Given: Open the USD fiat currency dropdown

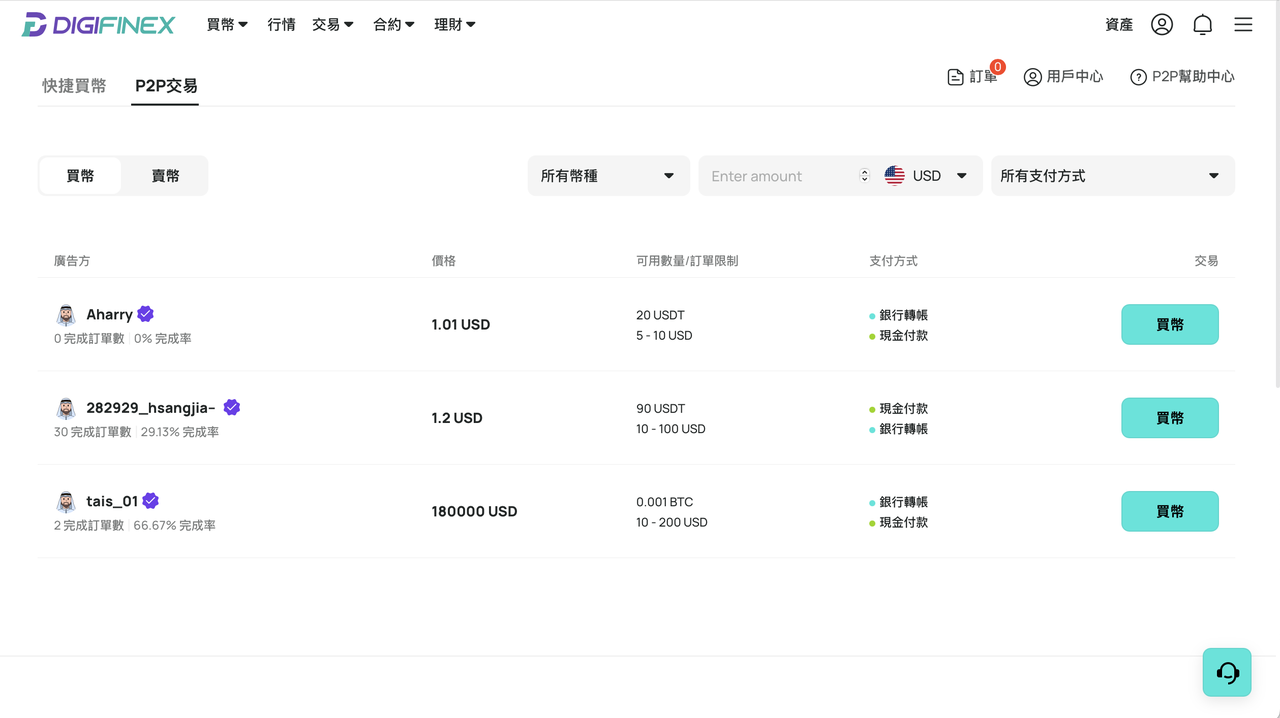Looking at the screenshot, I should click(x=927, y=176).
